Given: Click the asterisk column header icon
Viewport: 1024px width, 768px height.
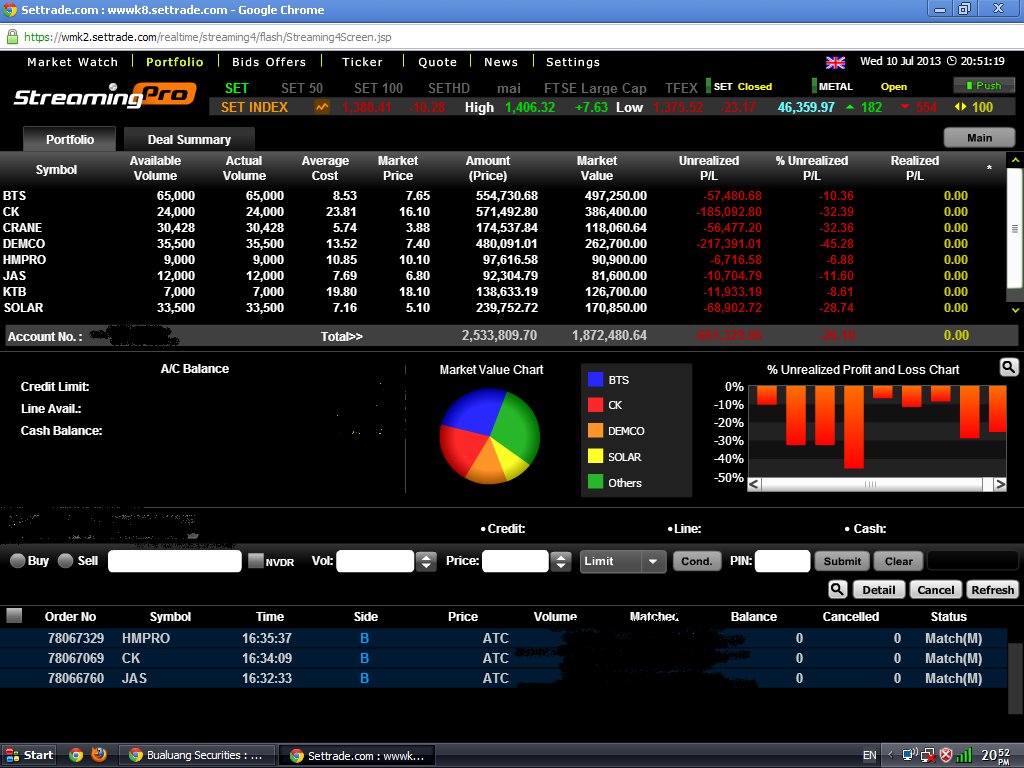Looking at the screenshot, I should (x=989, y=168).
